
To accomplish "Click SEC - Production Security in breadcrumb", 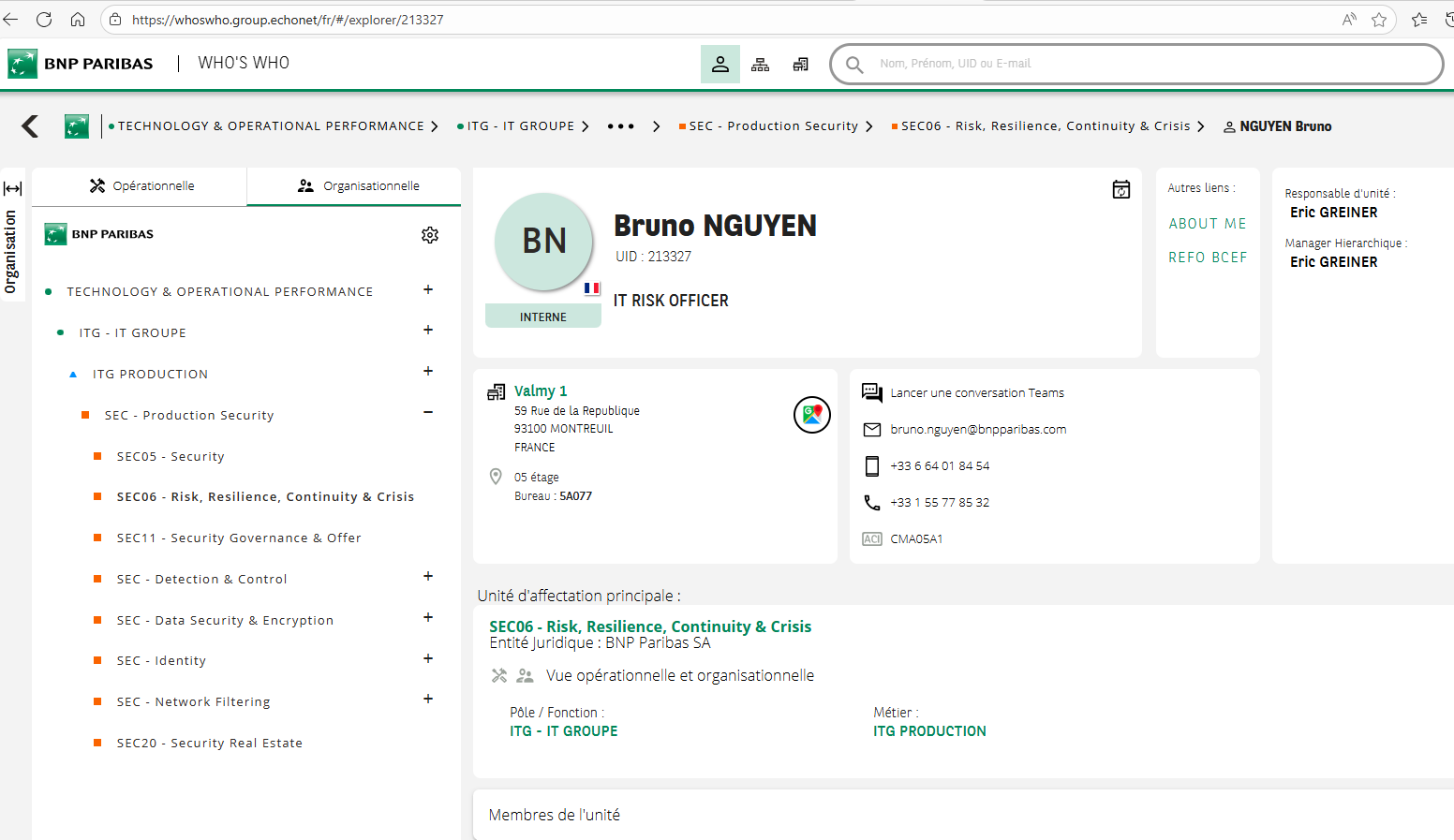I will [774, 126].
